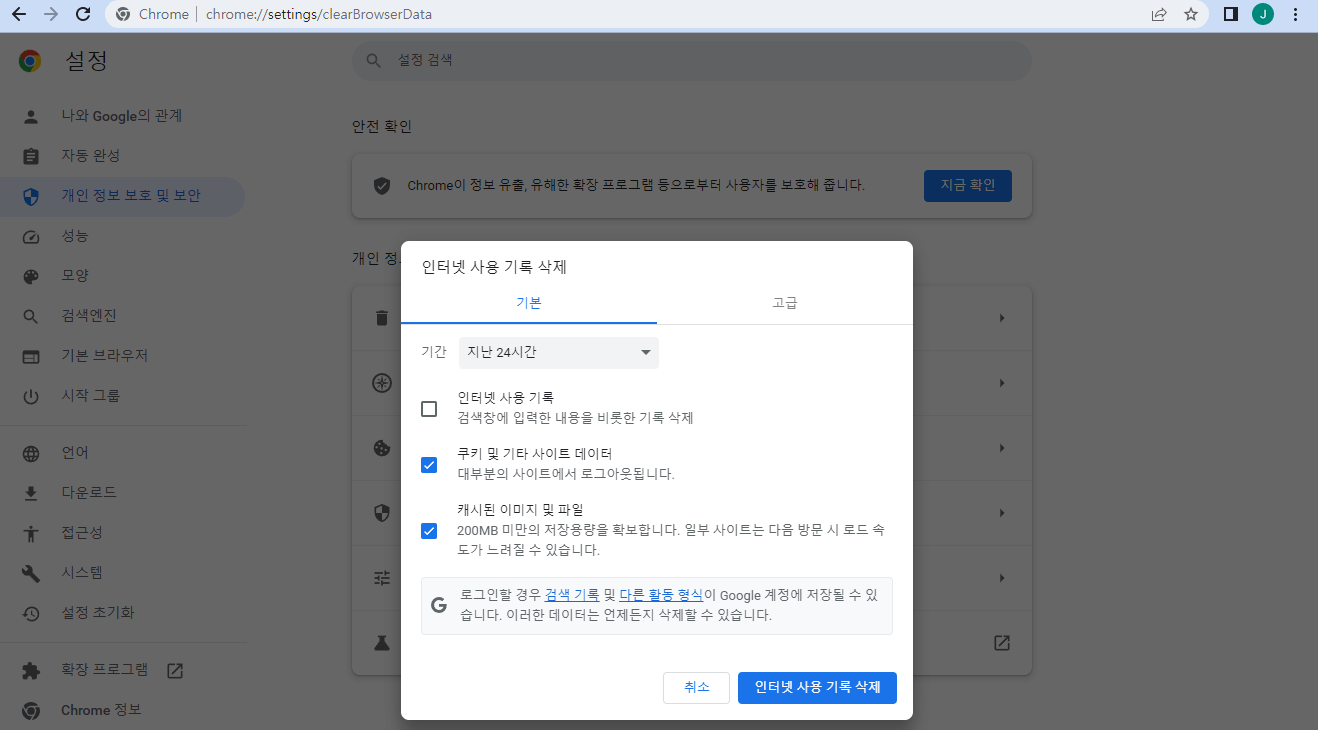Screen dimensions: 1318x730
Task: Switch to the 고급 tab
Action: coord(785,302)
